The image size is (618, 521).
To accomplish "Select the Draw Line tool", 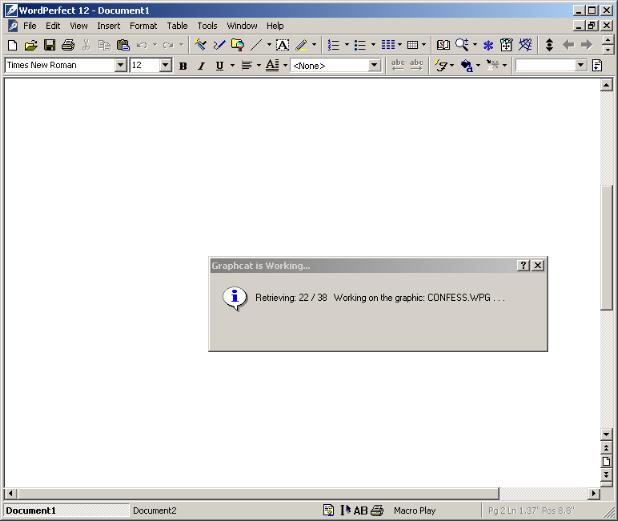I will [x=257, y=45].
